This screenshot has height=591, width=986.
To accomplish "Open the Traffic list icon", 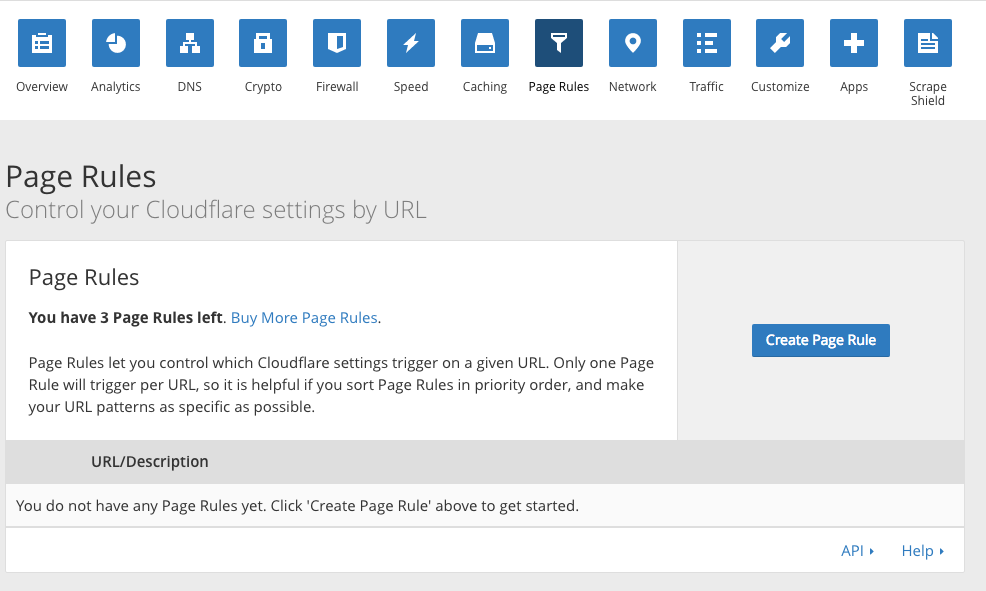I will (x=707, y=43).
